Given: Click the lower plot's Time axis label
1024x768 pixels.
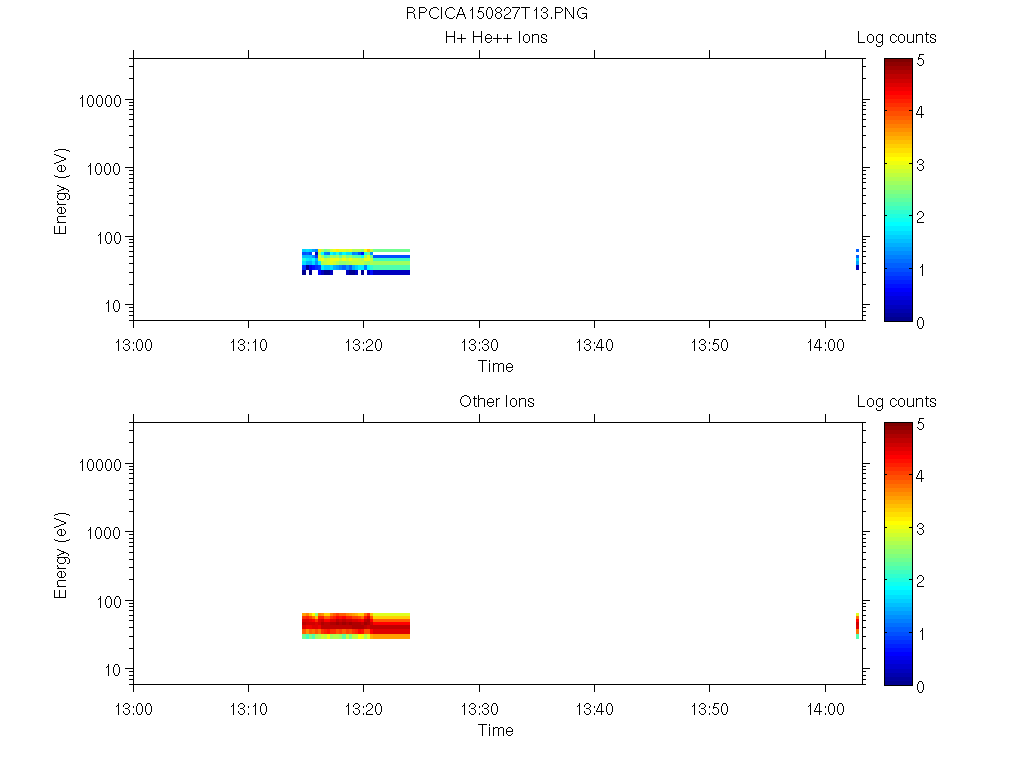Looking at the screenshot, I should point(496,730).
